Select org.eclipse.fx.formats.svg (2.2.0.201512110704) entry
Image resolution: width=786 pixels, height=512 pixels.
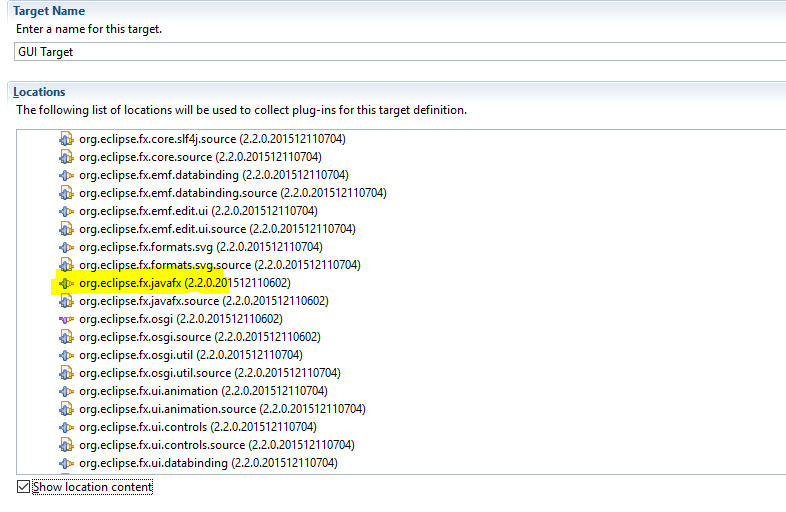[x=201, y=247]
